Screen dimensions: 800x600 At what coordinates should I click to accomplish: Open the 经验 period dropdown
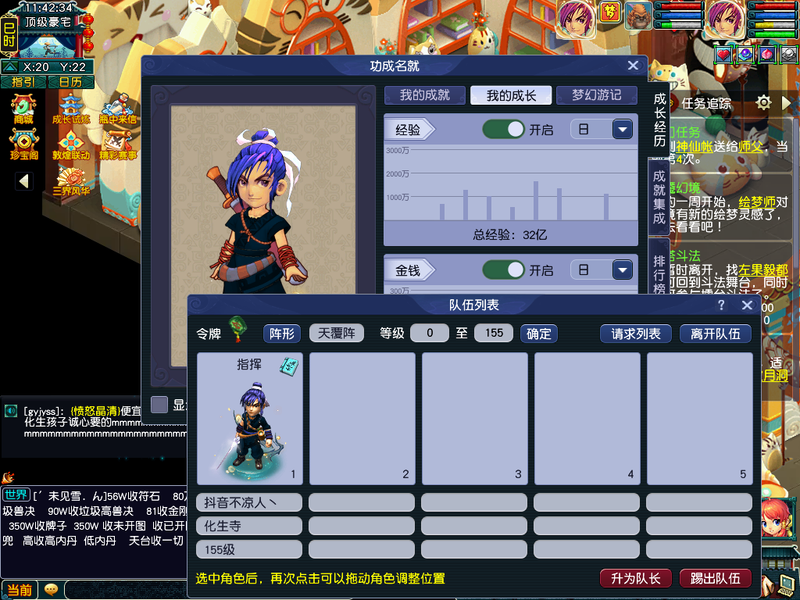pyautogui.click(x=622, y=130)
